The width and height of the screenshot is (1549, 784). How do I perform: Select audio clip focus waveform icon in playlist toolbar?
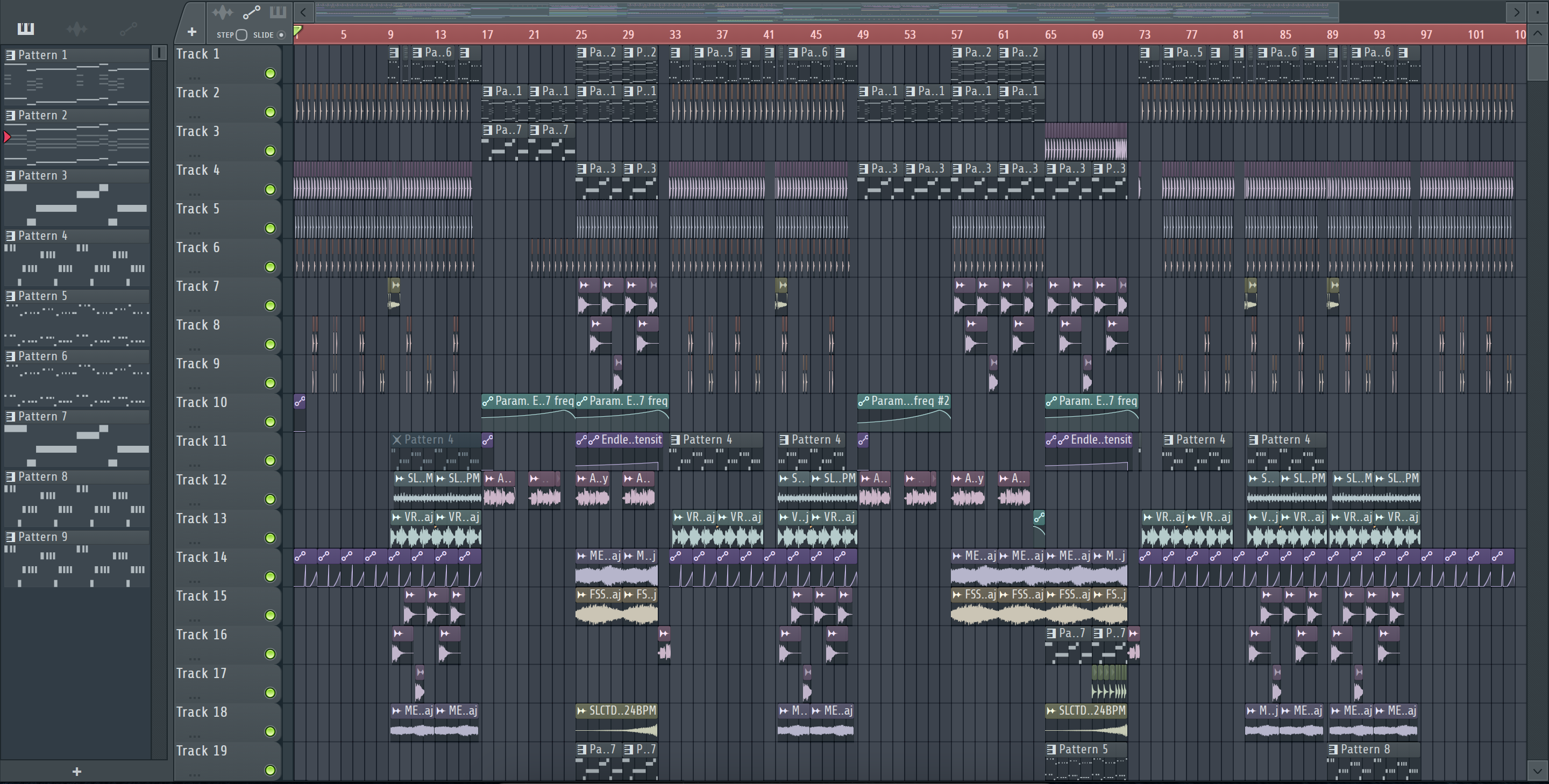click(x=223, y=12)
